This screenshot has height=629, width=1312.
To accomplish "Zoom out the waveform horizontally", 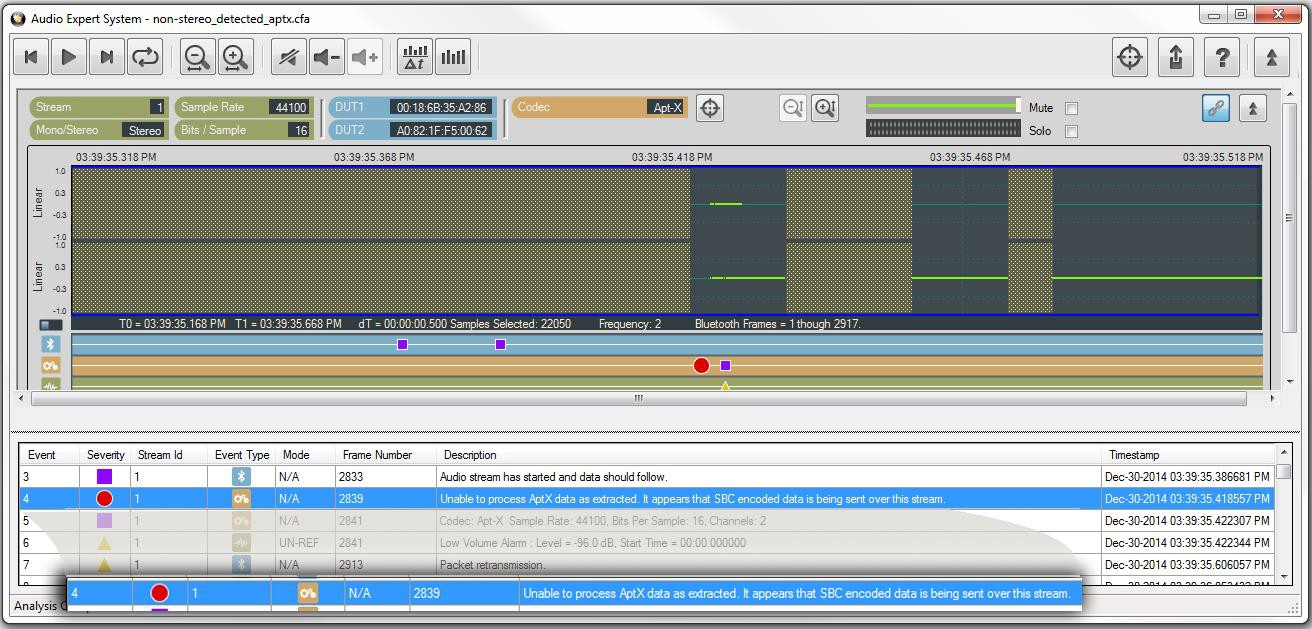I will [197, 57].
